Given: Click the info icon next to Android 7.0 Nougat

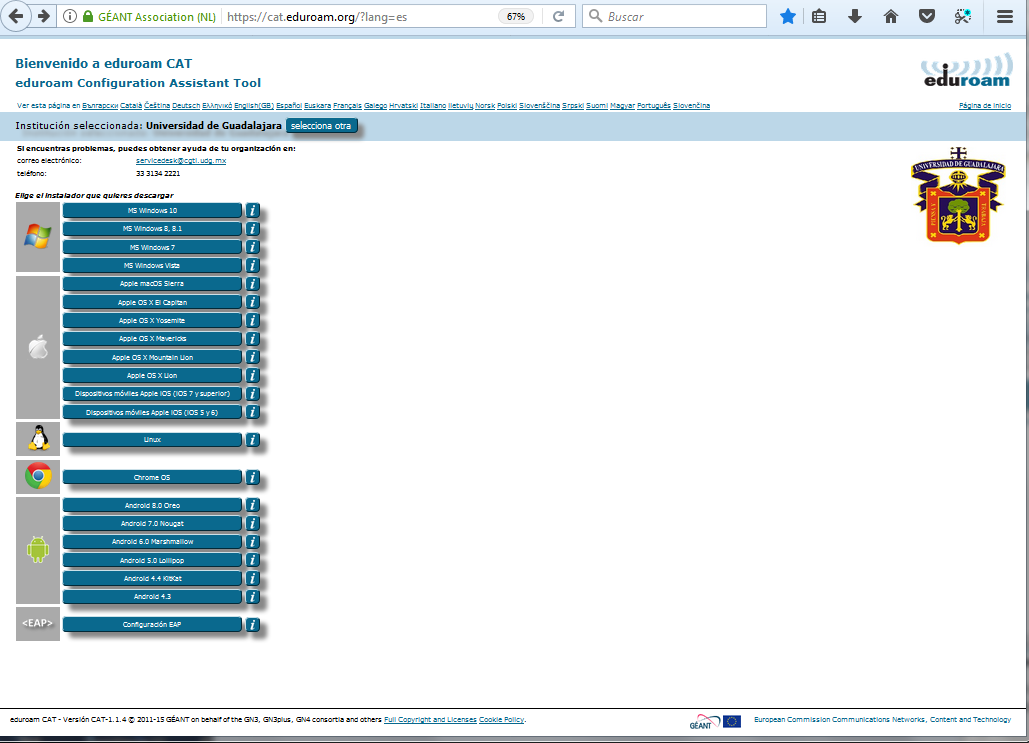Looking at the screenshot, I should point(253,524).
